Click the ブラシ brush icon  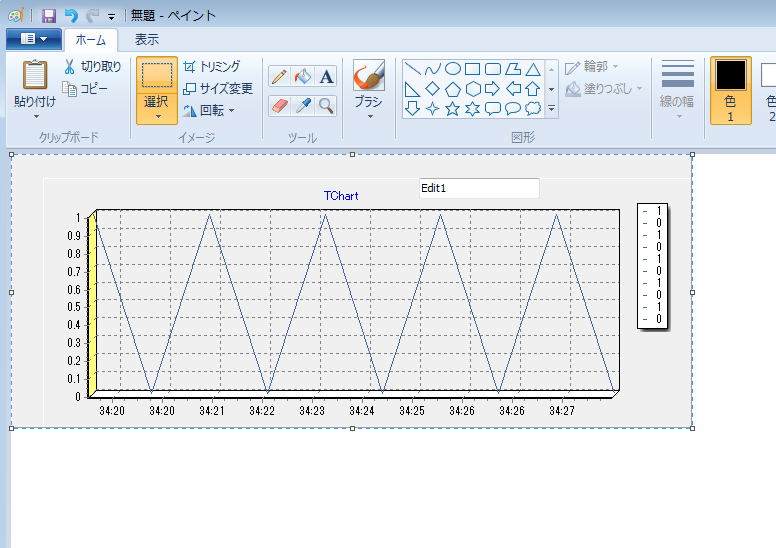coord(369,75)
